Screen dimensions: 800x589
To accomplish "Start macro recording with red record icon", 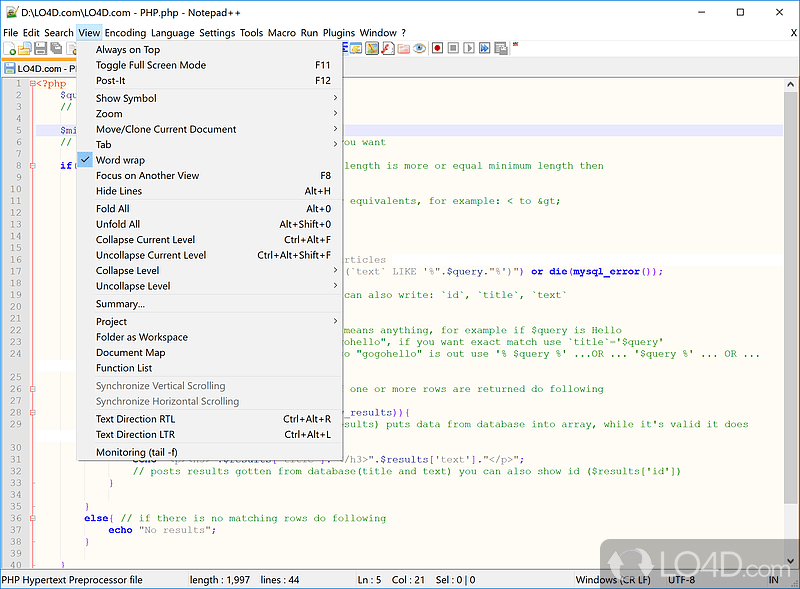I will pos(437,48).
